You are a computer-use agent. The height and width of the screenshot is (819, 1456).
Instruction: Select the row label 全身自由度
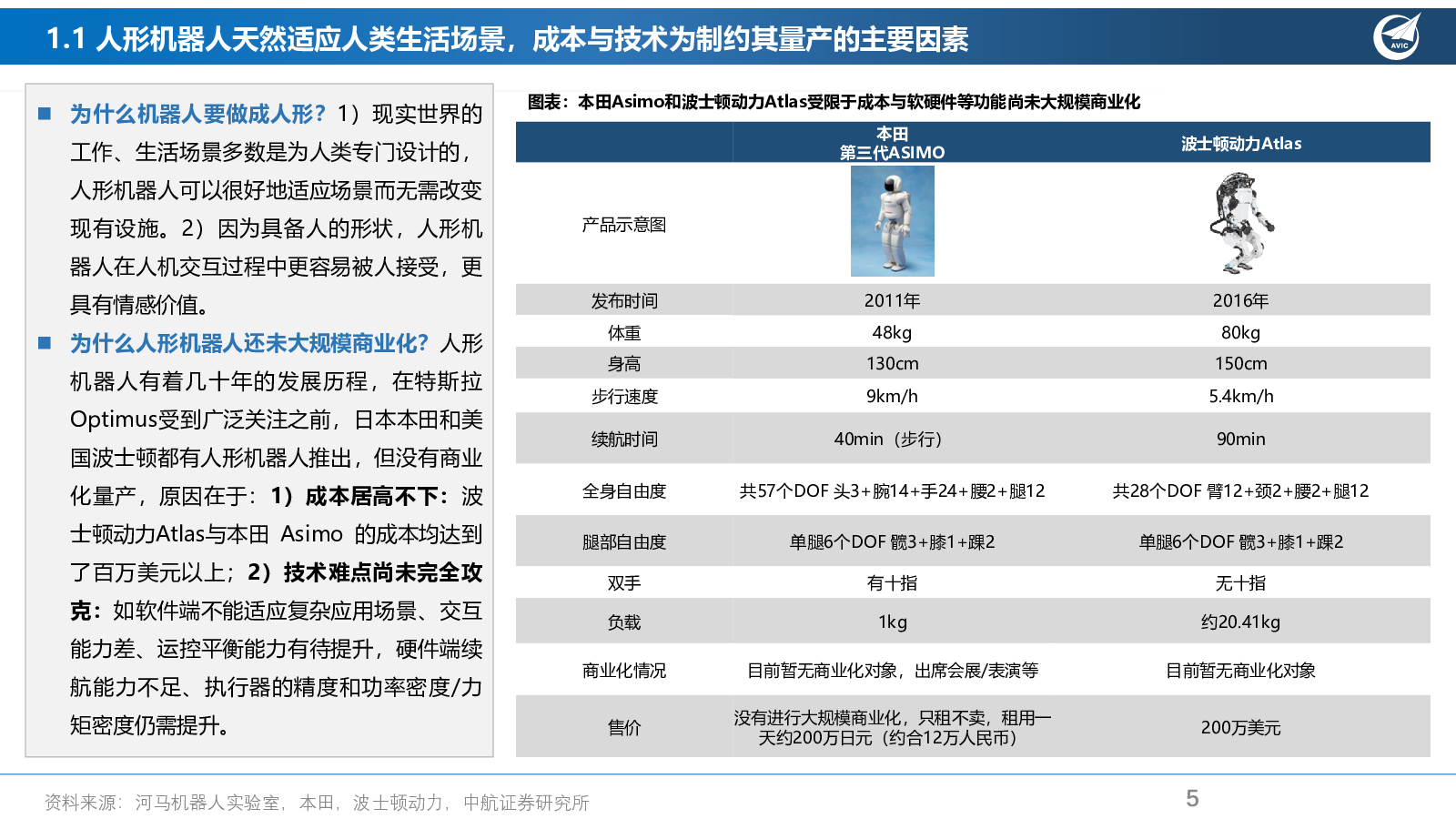(624, 490)
